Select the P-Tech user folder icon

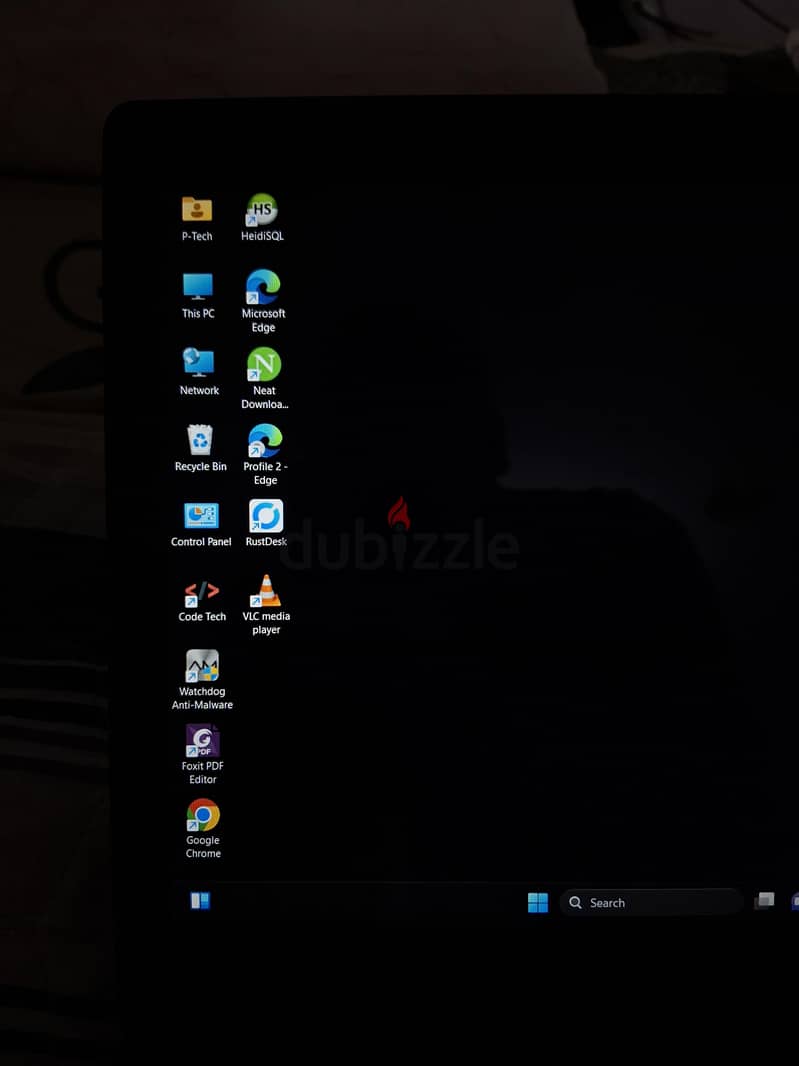197,209
